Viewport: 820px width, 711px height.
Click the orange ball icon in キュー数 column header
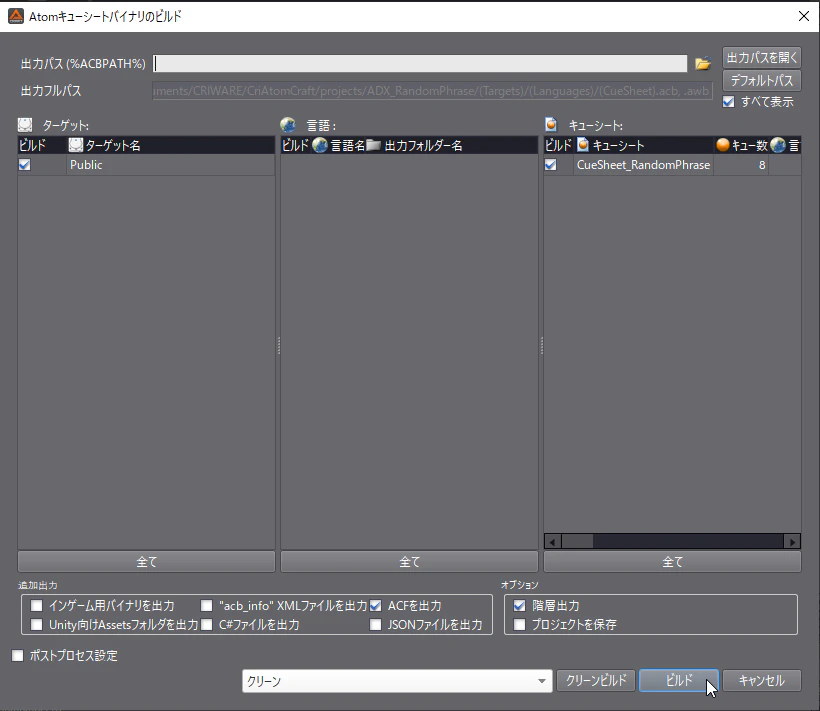pyautogui.click(x=723, y=145)
